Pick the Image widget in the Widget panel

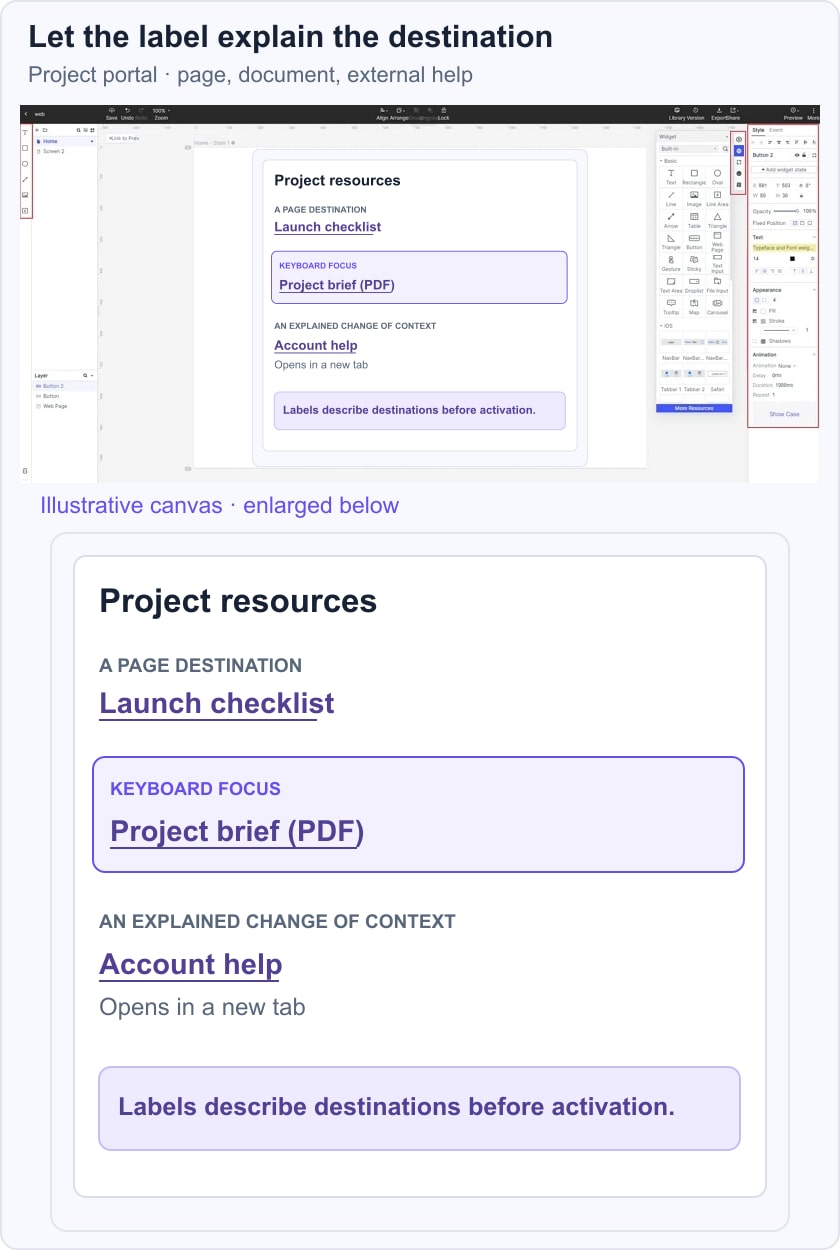point(694,197)
